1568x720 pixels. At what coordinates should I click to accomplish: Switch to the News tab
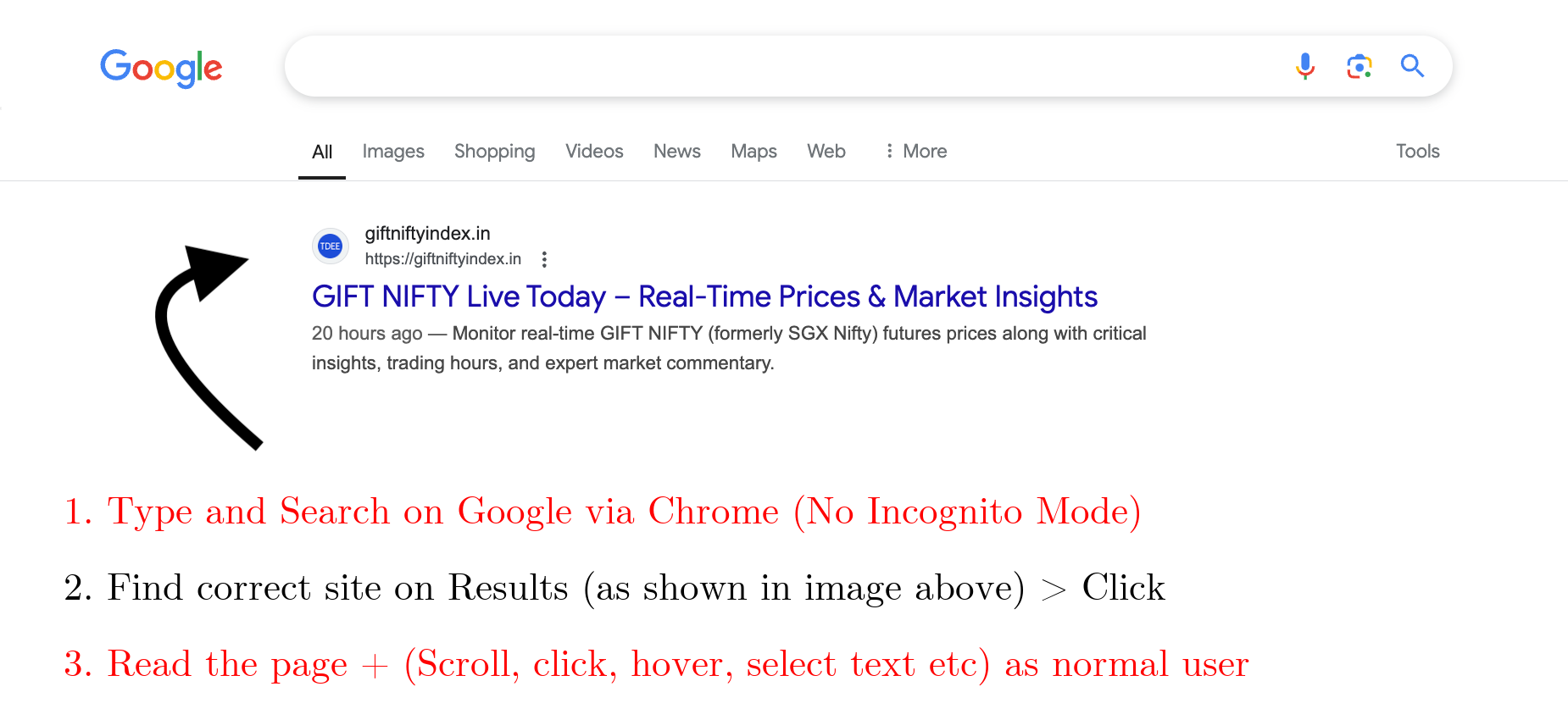[676, 151]
